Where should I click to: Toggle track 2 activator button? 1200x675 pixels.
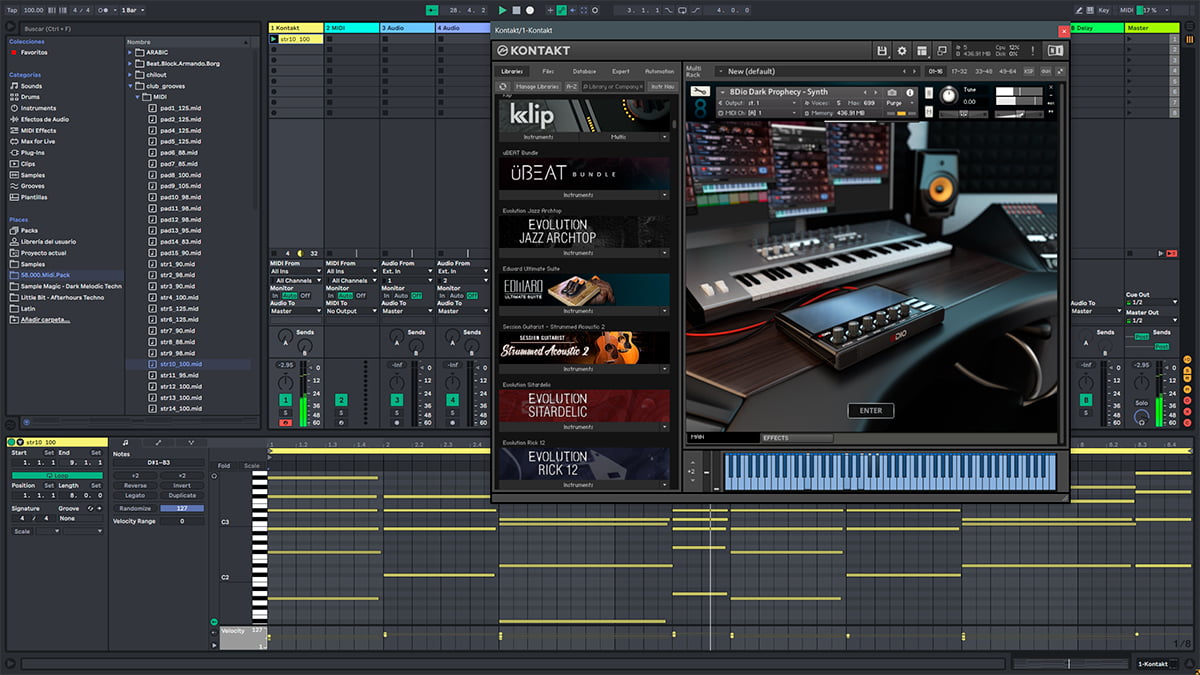point(341,401)
